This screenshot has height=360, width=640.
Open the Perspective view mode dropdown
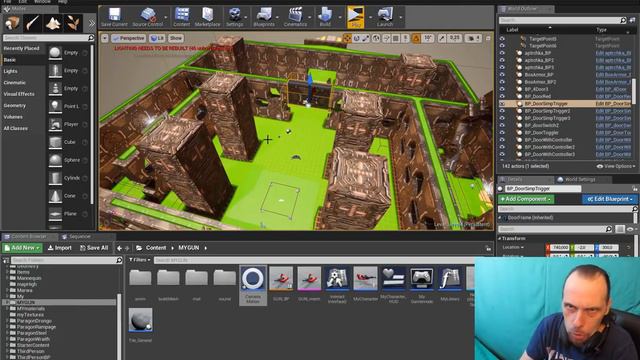129,38
